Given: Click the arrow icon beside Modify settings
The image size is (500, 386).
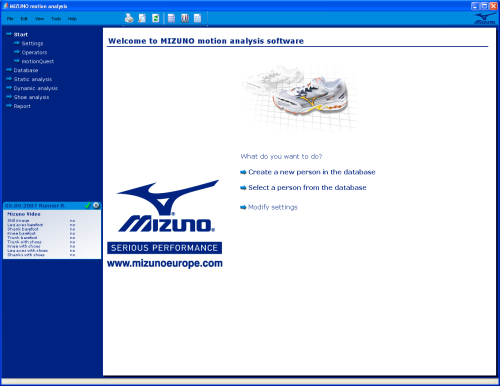Looking at the screenshot, I should pyautogui.click(x=243, y=207).
